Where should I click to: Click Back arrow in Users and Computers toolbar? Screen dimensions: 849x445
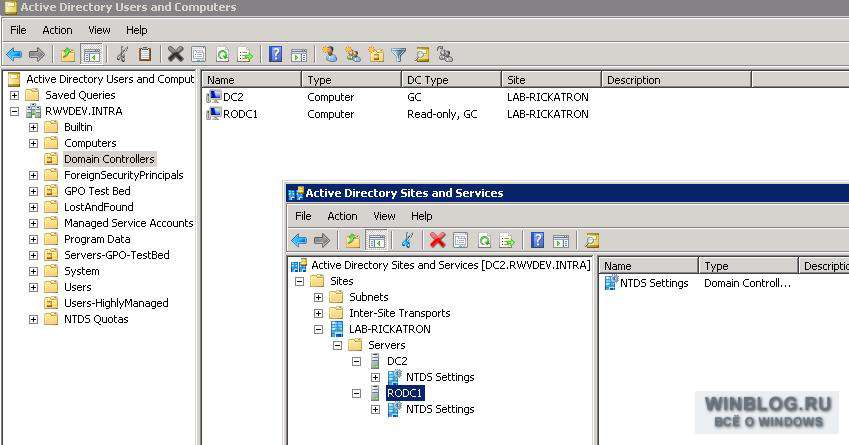(x=14, y=55)
